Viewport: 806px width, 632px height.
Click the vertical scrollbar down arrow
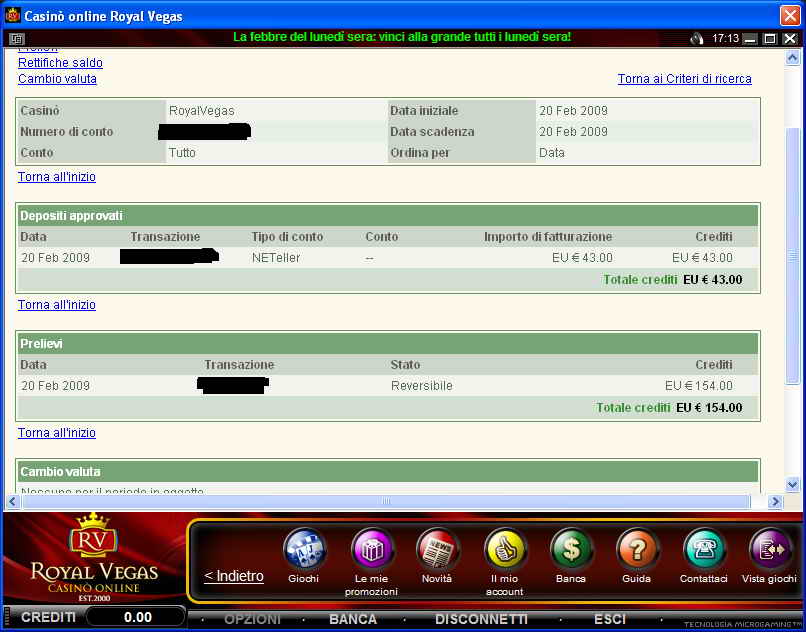tap(792, 484)
